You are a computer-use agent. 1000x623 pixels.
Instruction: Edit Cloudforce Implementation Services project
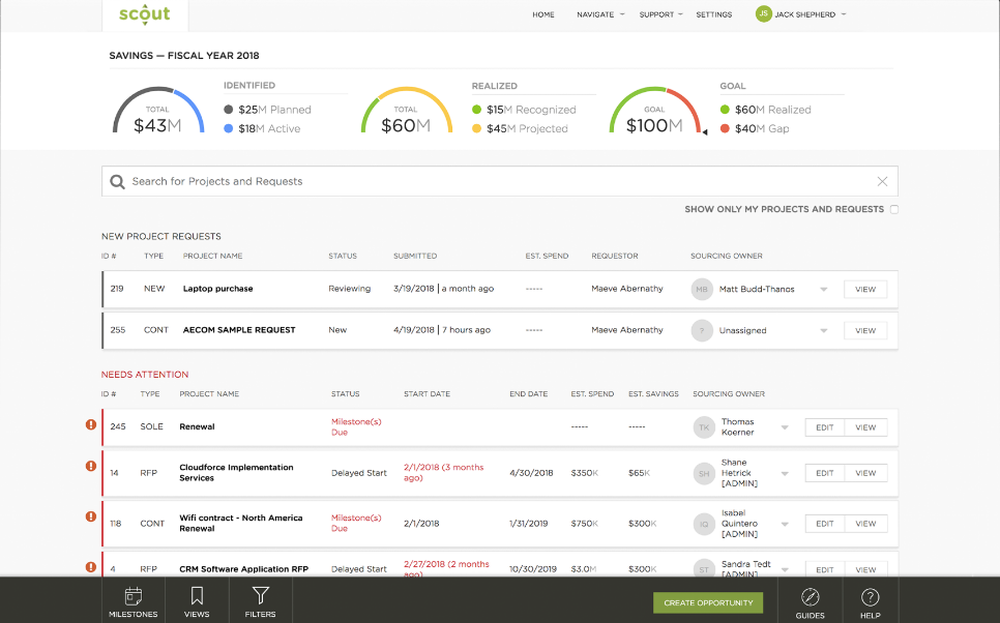tap(825, 473)
